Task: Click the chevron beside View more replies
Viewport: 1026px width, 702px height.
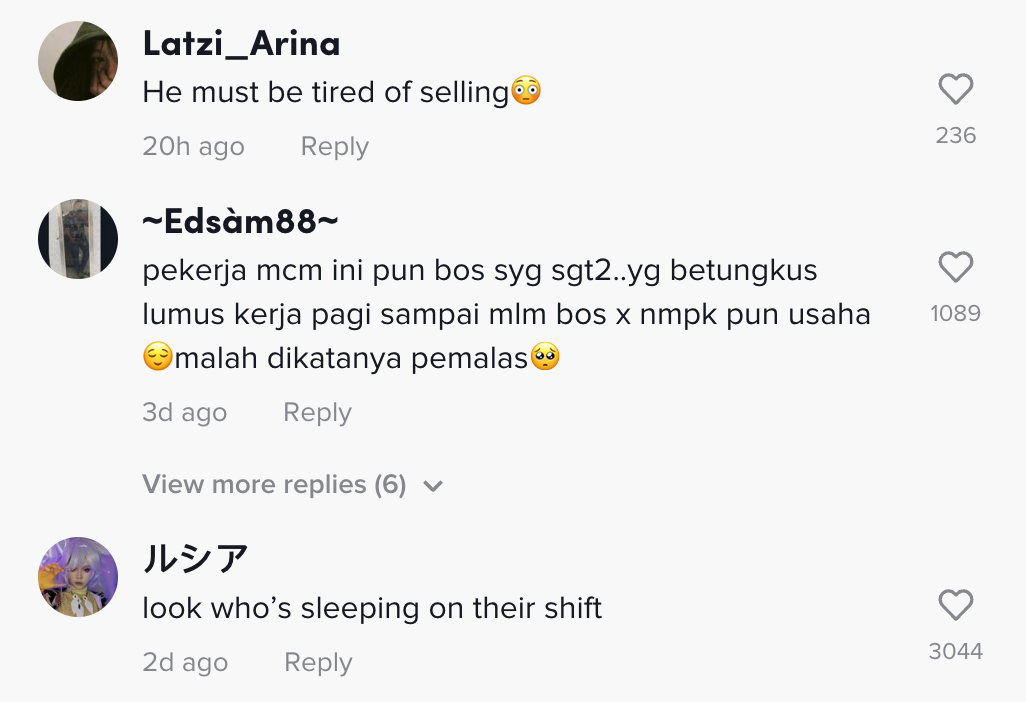Action: pyautogui.click(x=433, y=486)
